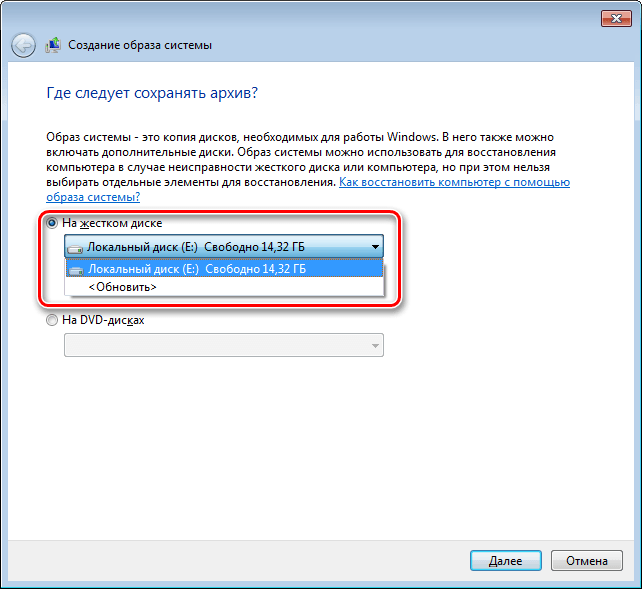Select the 'На DVD-дисках' radio button

pos(52,320)
